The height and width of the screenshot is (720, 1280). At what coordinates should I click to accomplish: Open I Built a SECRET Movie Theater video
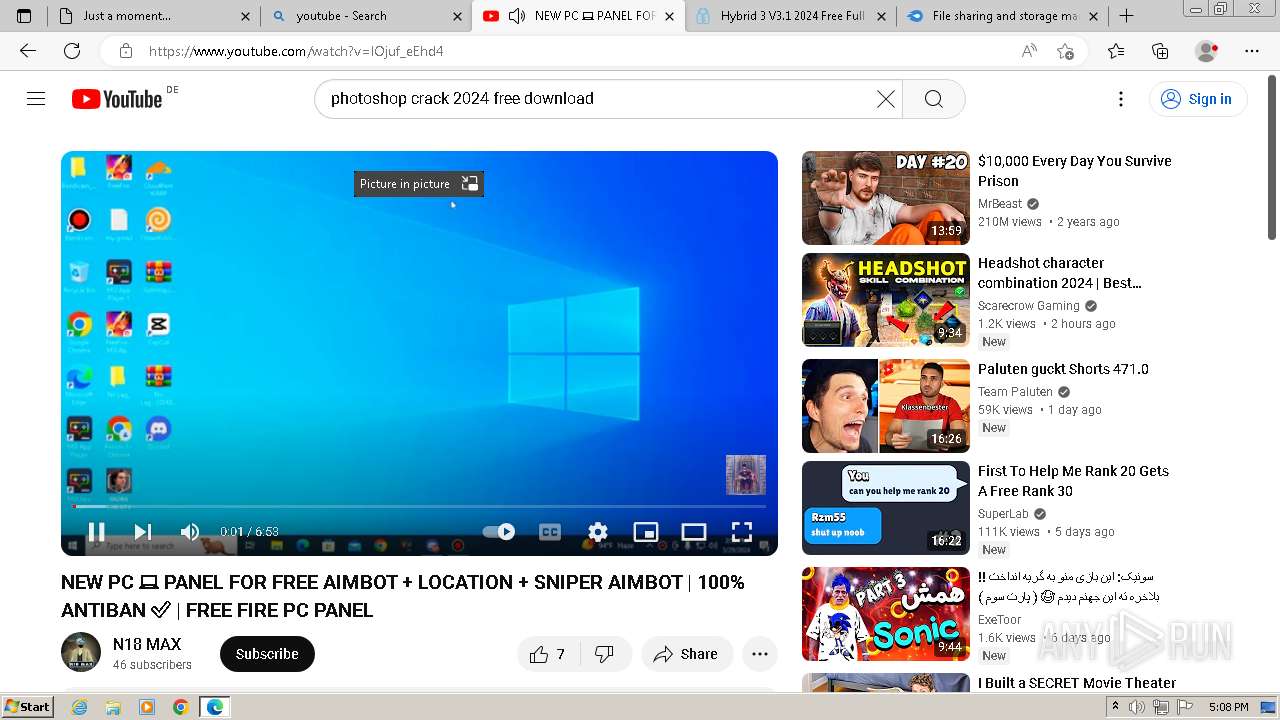tap(1077, 683)
